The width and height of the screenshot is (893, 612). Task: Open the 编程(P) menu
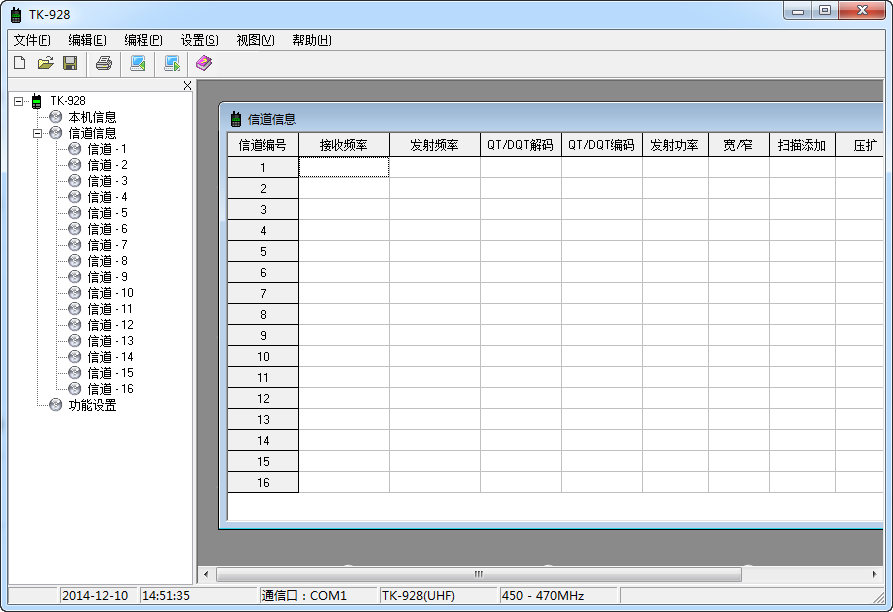(141, 40)
